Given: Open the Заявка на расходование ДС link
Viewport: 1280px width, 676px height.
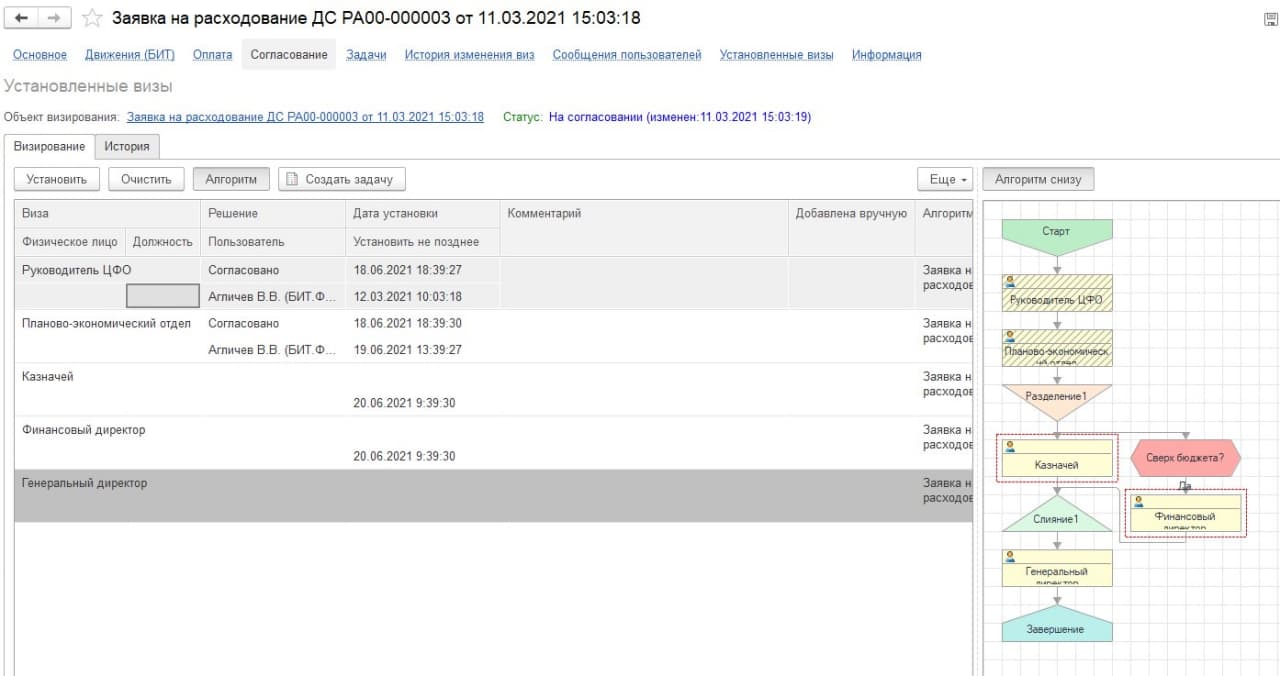Looking at the screenshot, I should tap(305, 117).
